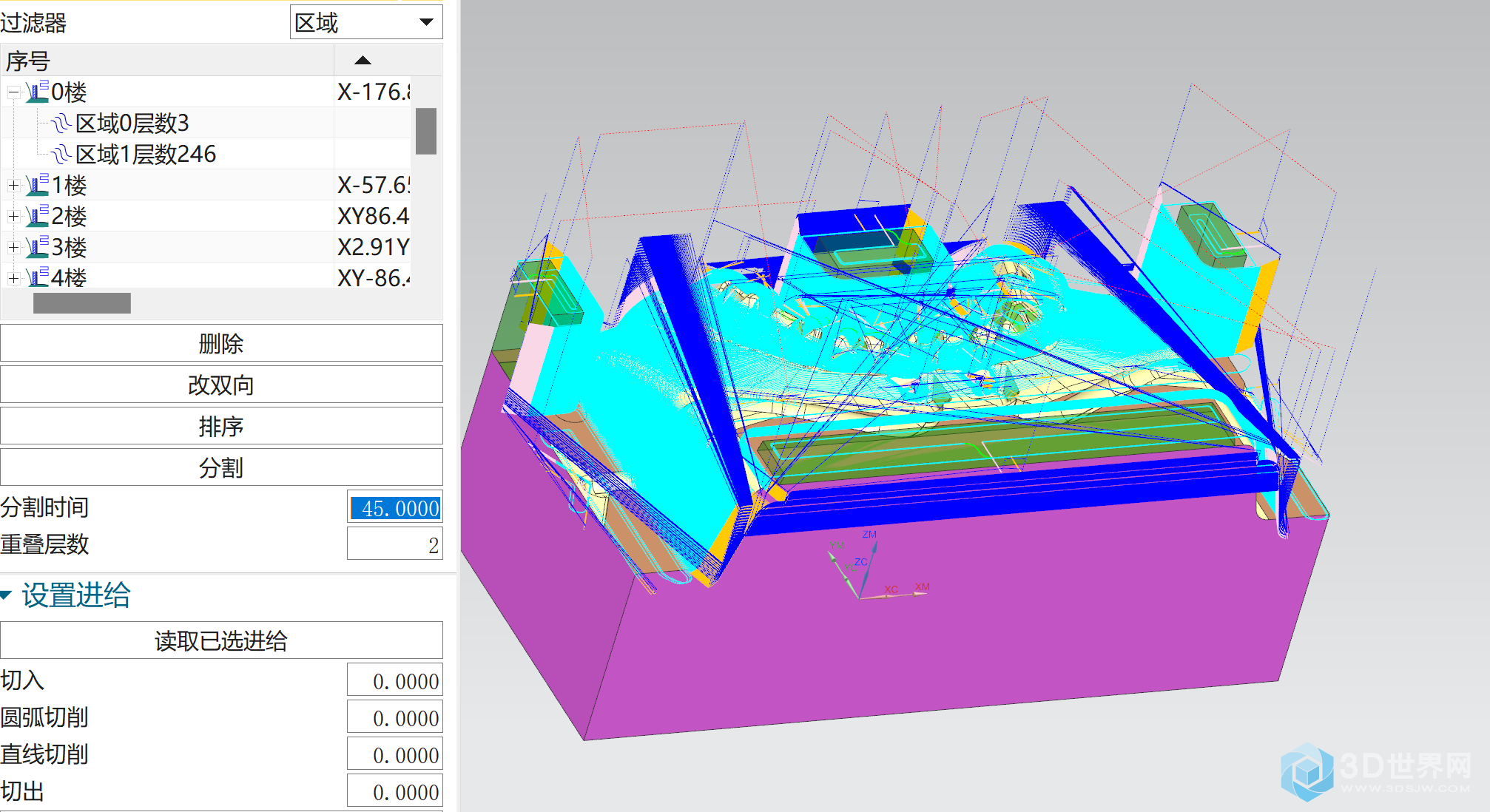
Task: Expand the 1楼 tree node
Action: tap(13, 186)
